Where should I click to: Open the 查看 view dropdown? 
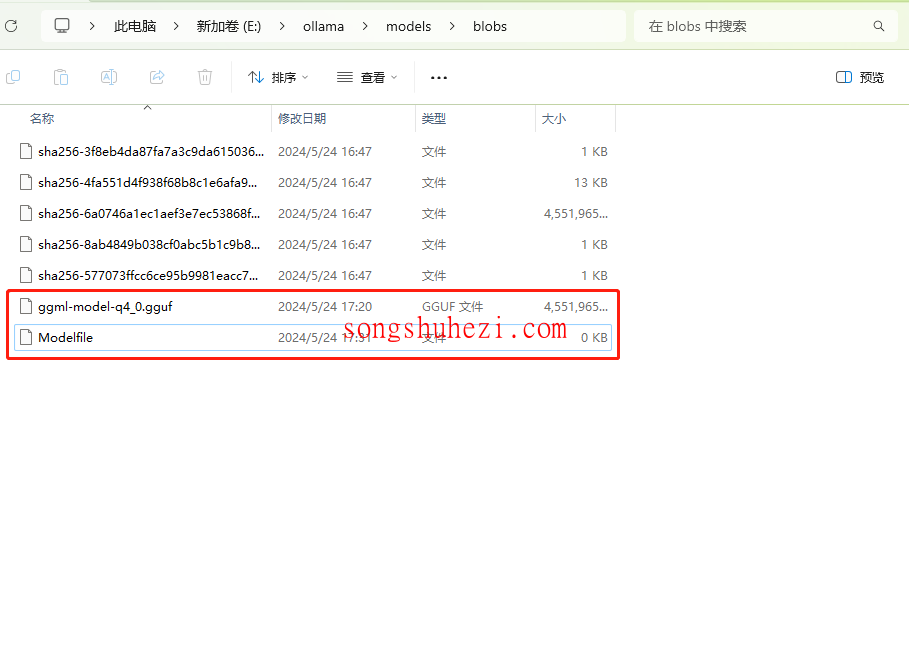[367, 77]
